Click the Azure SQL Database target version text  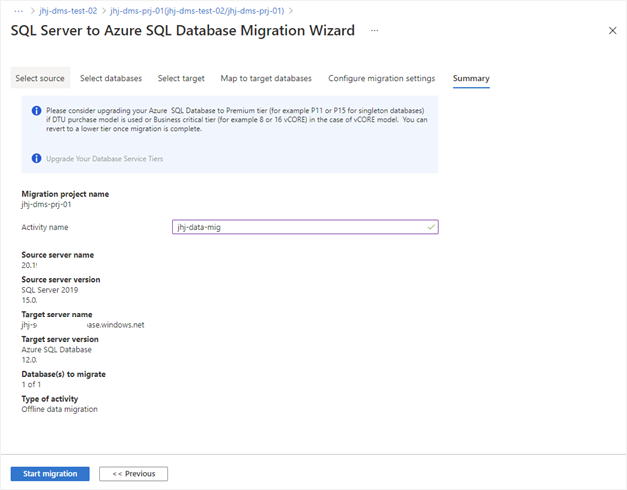coord(56,350)
